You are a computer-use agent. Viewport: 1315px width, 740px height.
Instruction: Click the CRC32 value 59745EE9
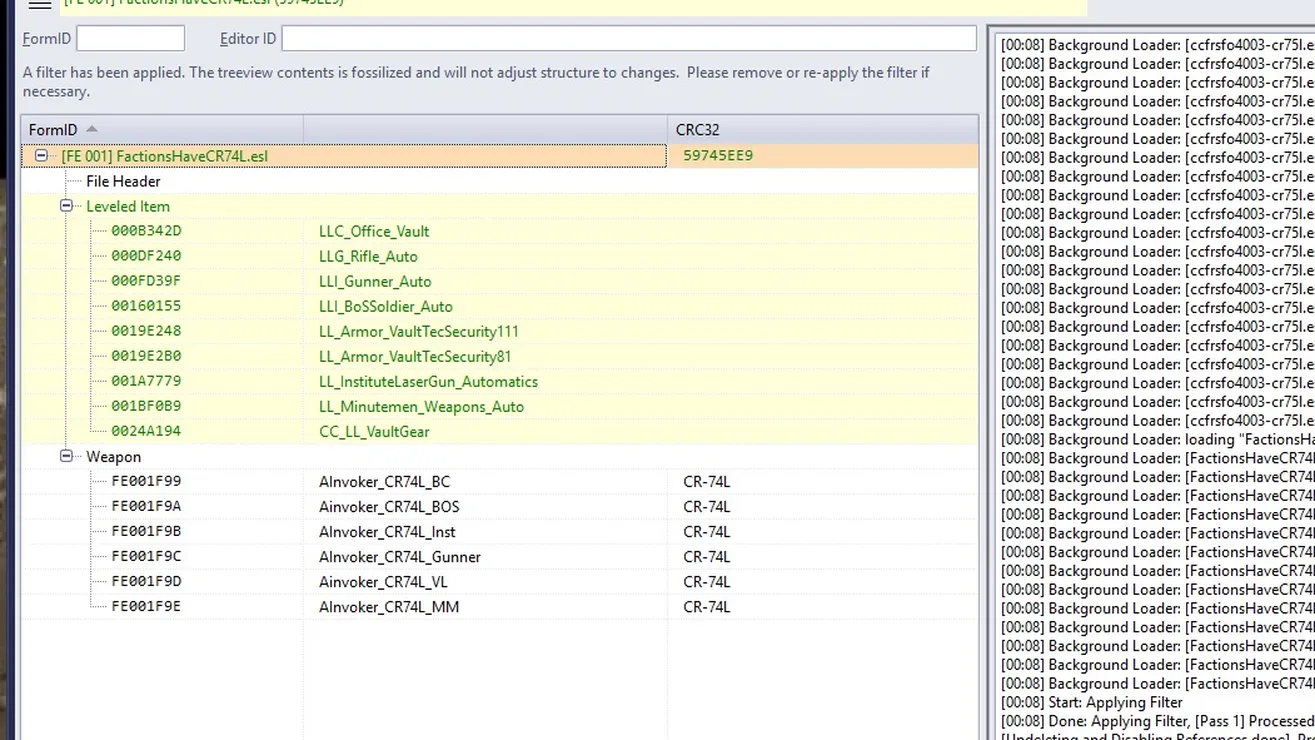718,156
